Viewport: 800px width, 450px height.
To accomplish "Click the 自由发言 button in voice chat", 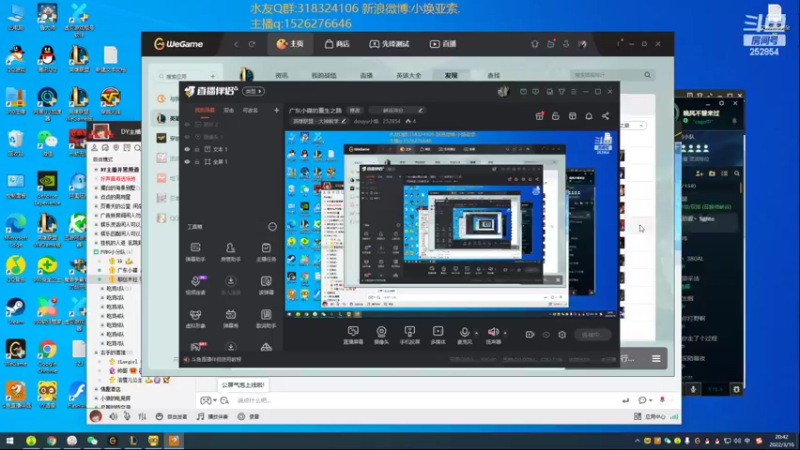I will click(171, 417).
